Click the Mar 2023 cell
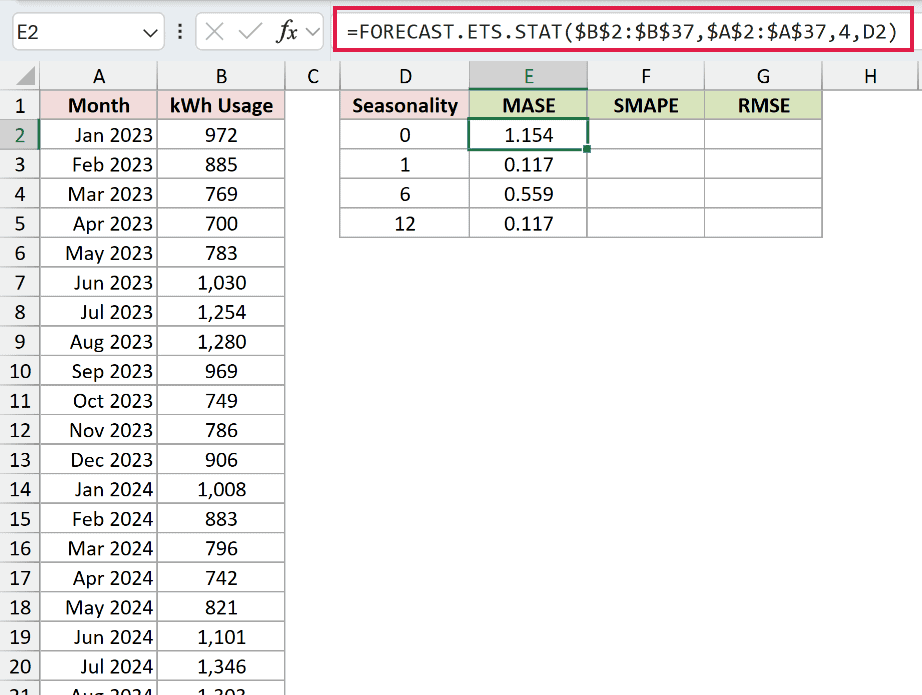This screenshot has height=695, width=922. (99, 193)
